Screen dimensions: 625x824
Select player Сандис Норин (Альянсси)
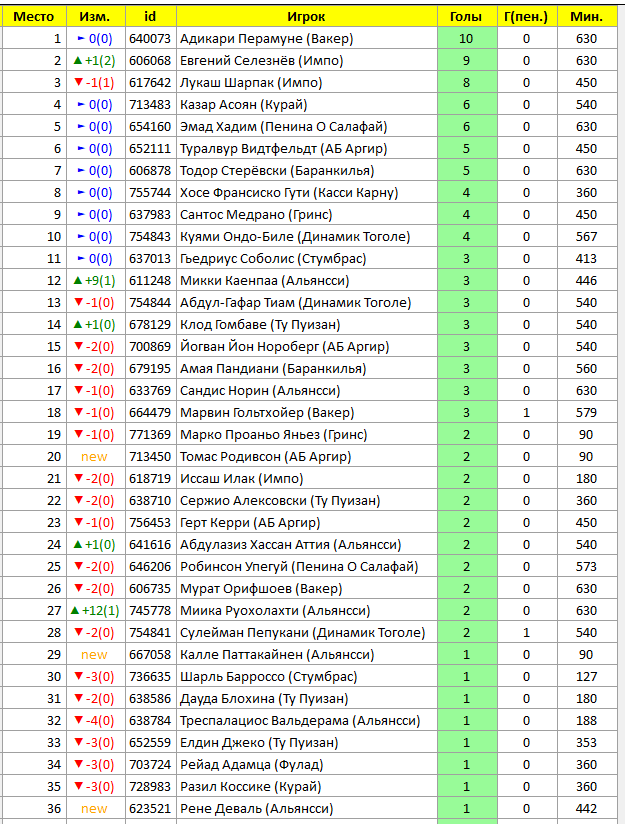(x=260, y=391)
